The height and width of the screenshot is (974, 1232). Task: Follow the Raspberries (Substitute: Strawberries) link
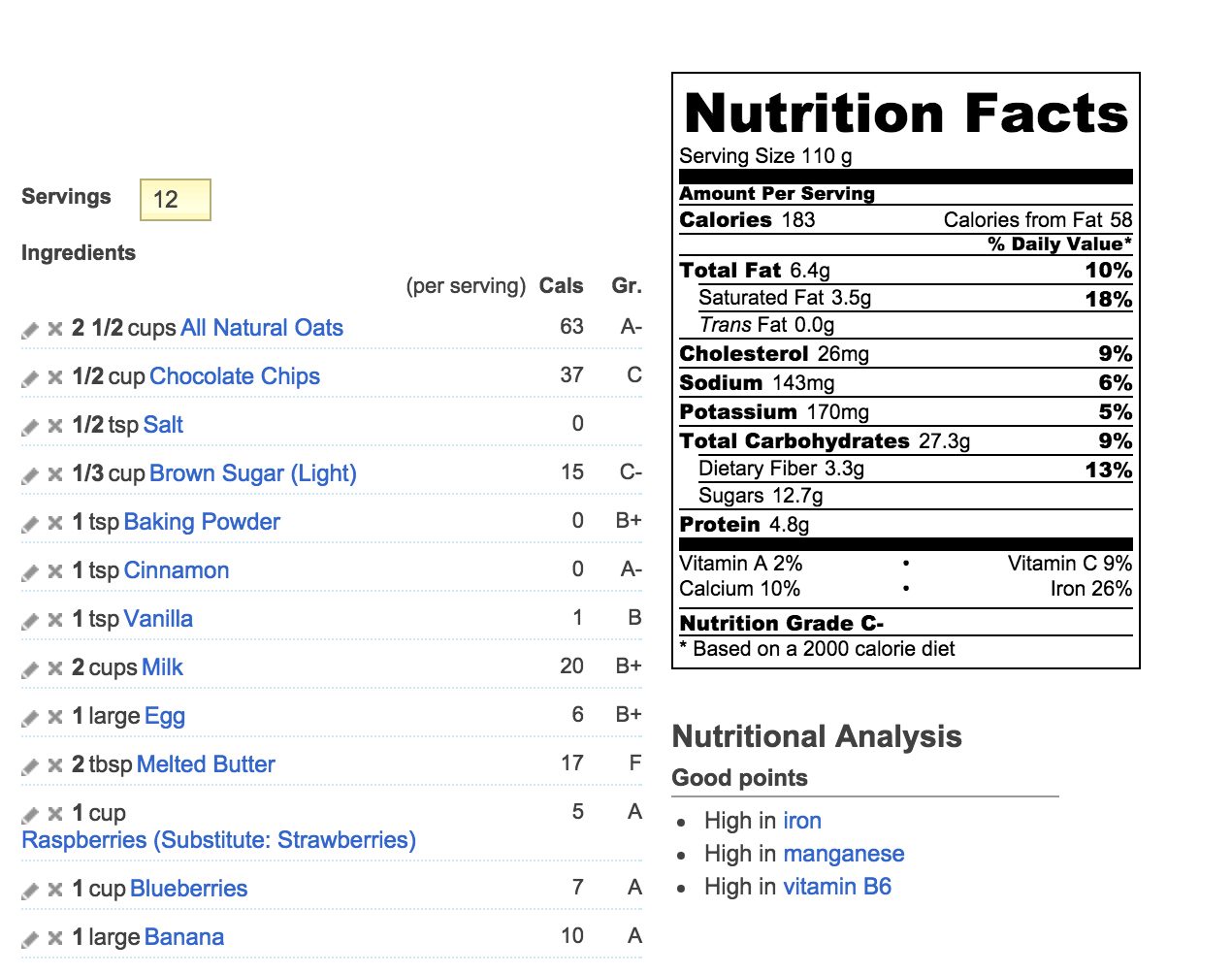(218, 840)
